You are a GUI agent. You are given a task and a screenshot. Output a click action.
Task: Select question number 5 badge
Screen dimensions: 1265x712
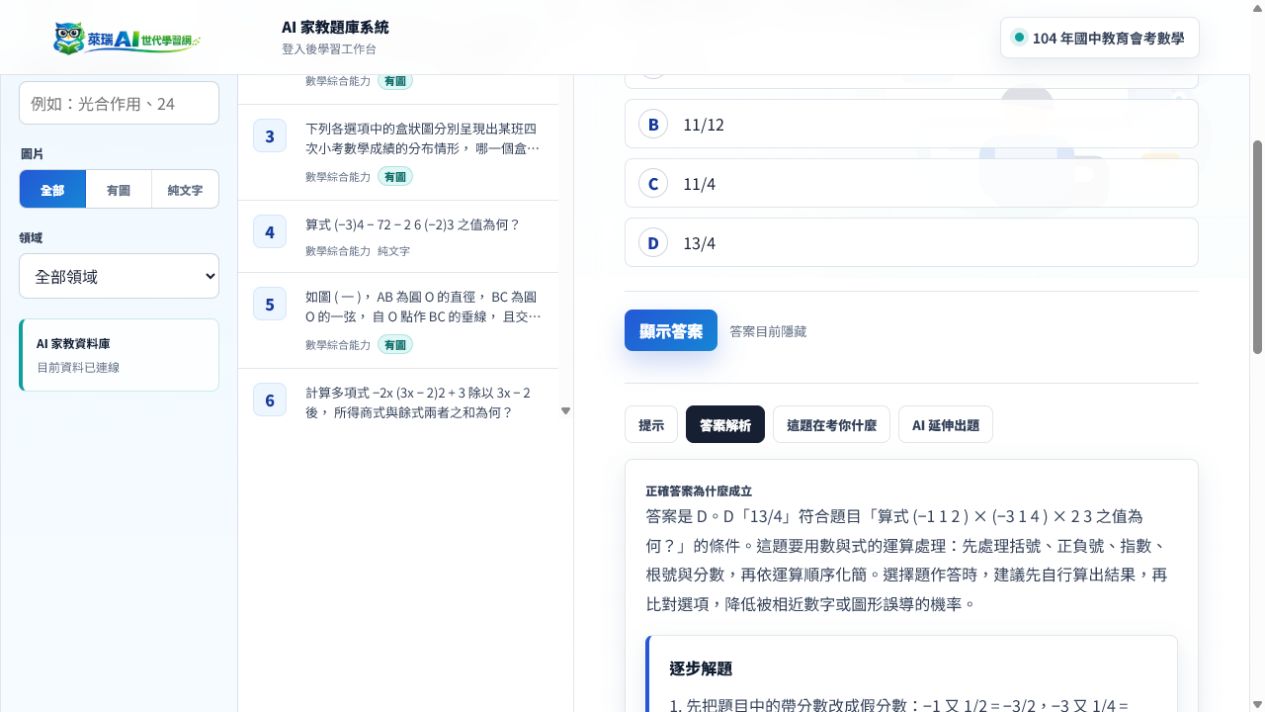pos(270,304)
